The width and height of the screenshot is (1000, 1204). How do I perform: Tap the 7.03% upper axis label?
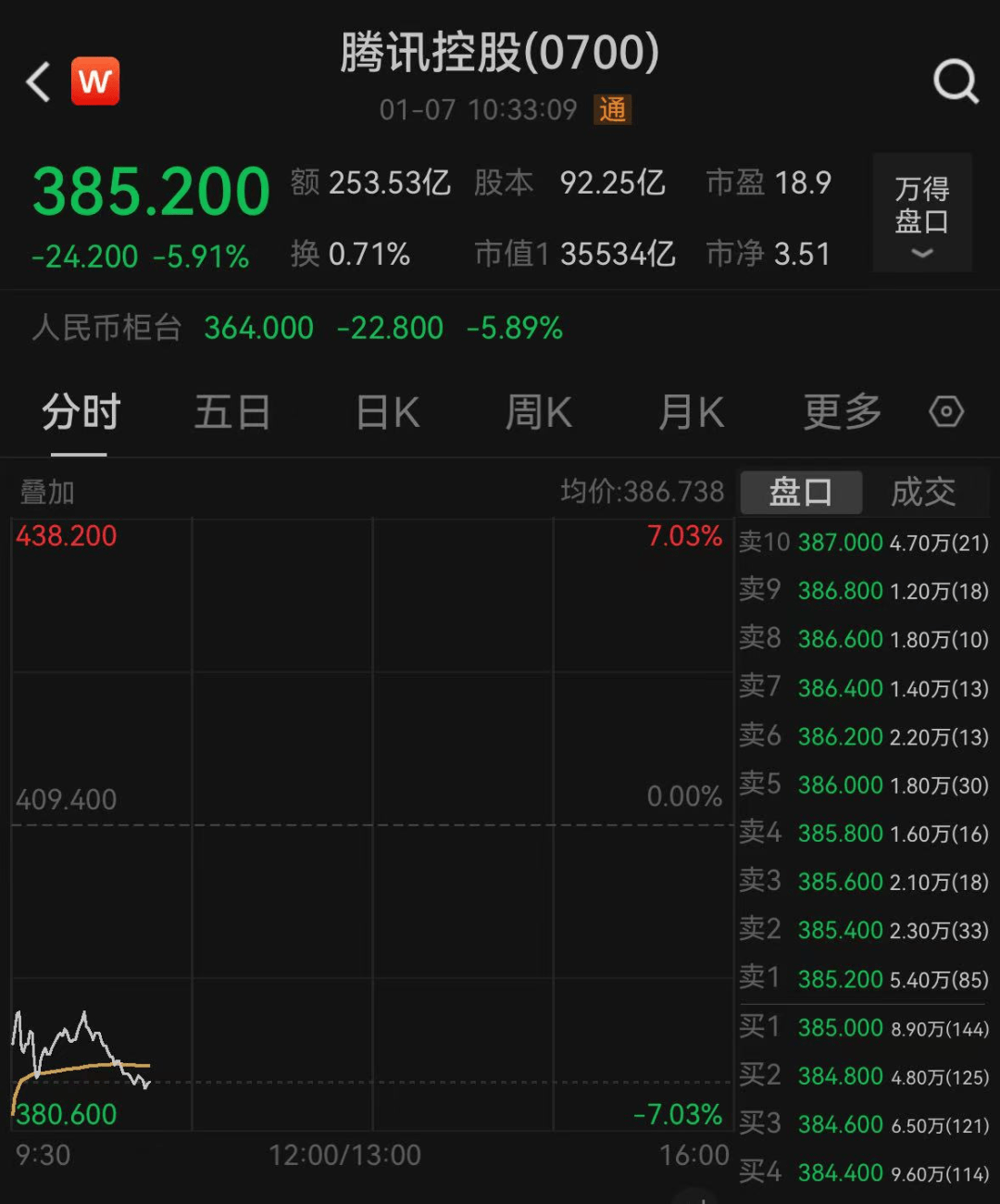(x=684, y=535)
